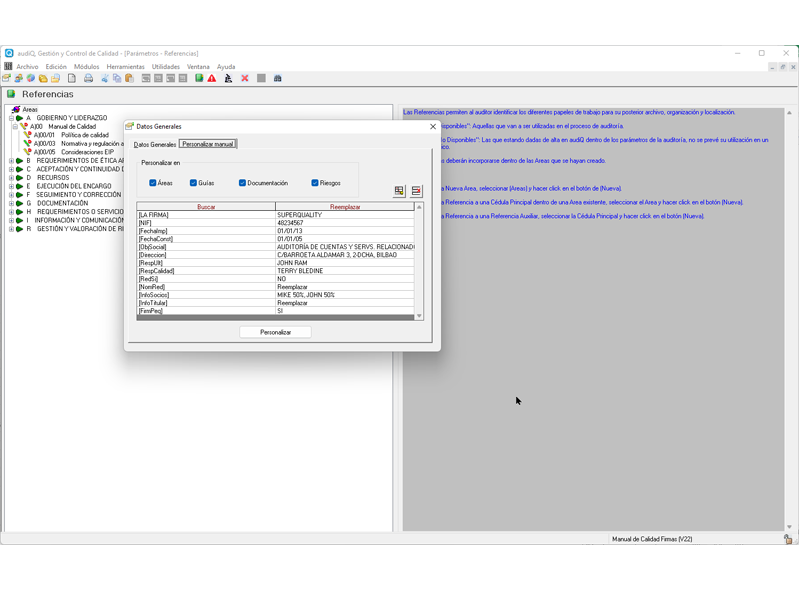Click the delete row icon in dialog
This screenshot has width=800, height=600.
[x=416, y=191]
